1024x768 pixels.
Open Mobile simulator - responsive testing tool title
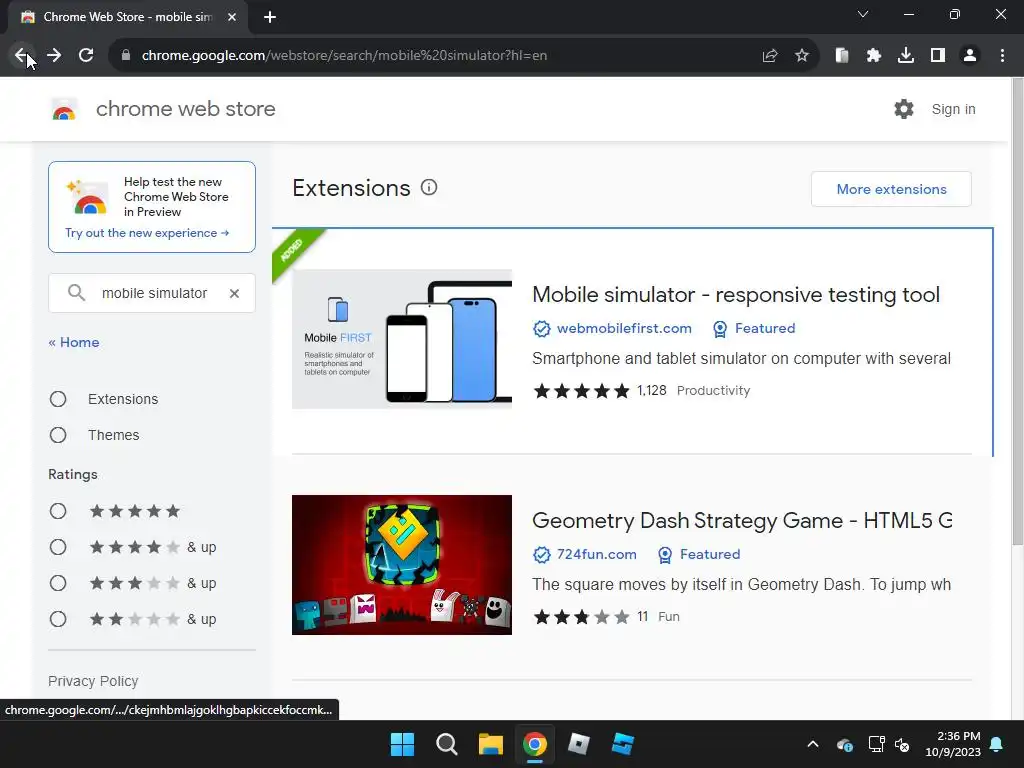(x=736, y=295)
